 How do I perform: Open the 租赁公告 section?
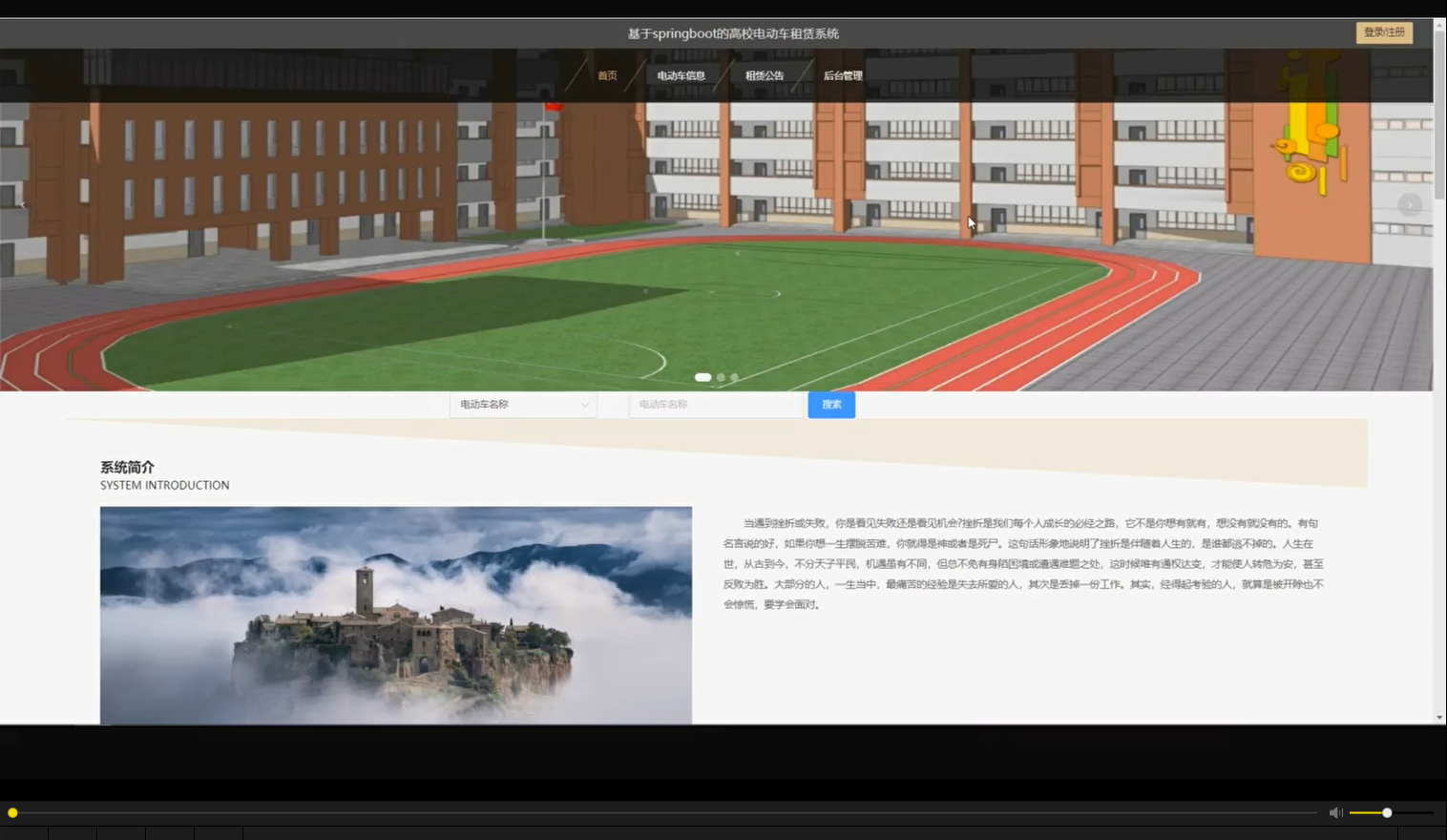click(764, 74)
